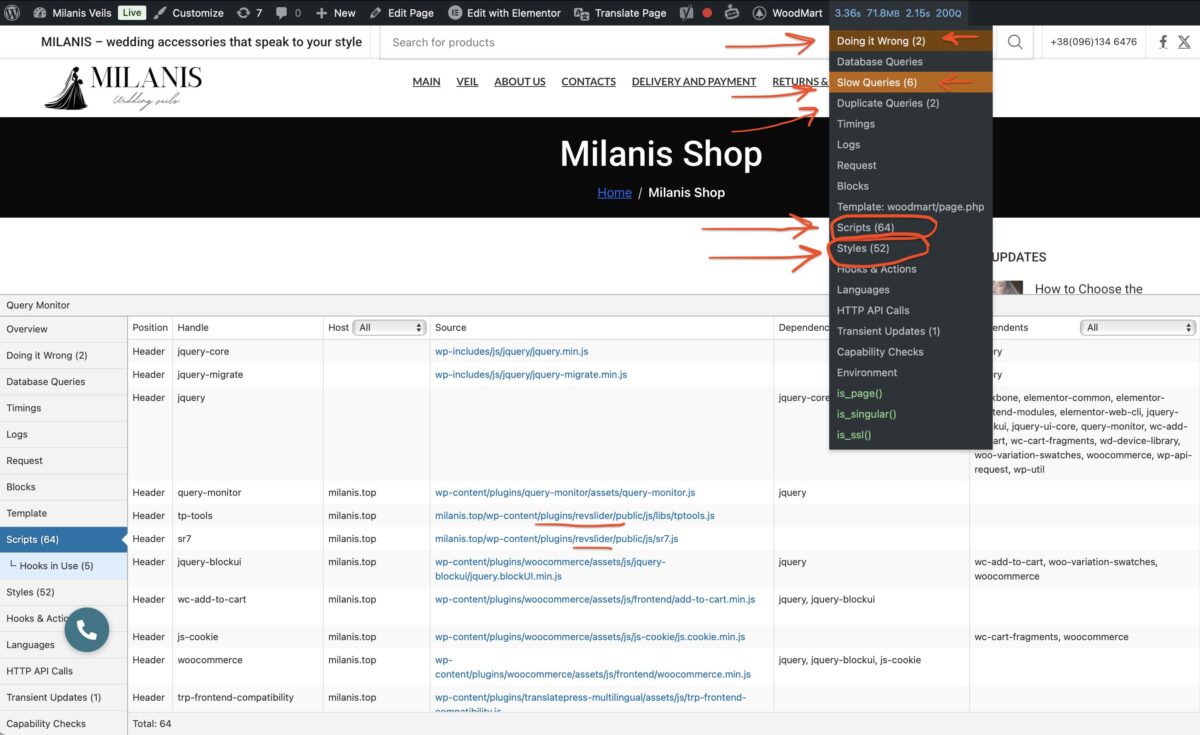Open the revslider tptools.js source link
This screenshot has height=735, width=1200.
(x=575, y=515)
